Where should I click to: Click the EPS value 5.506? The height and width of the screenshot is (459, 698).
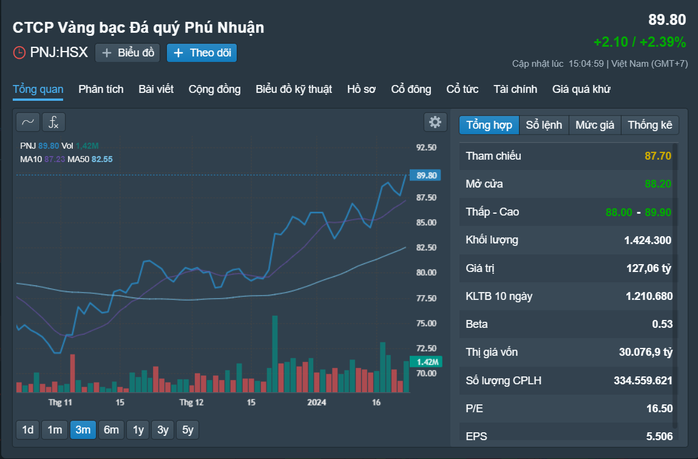coord(659,436)
